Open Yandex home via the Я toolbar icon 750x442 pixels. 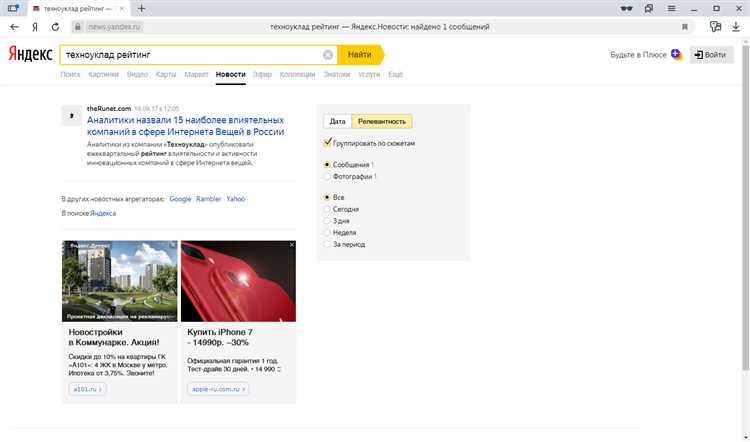(35, 27)
